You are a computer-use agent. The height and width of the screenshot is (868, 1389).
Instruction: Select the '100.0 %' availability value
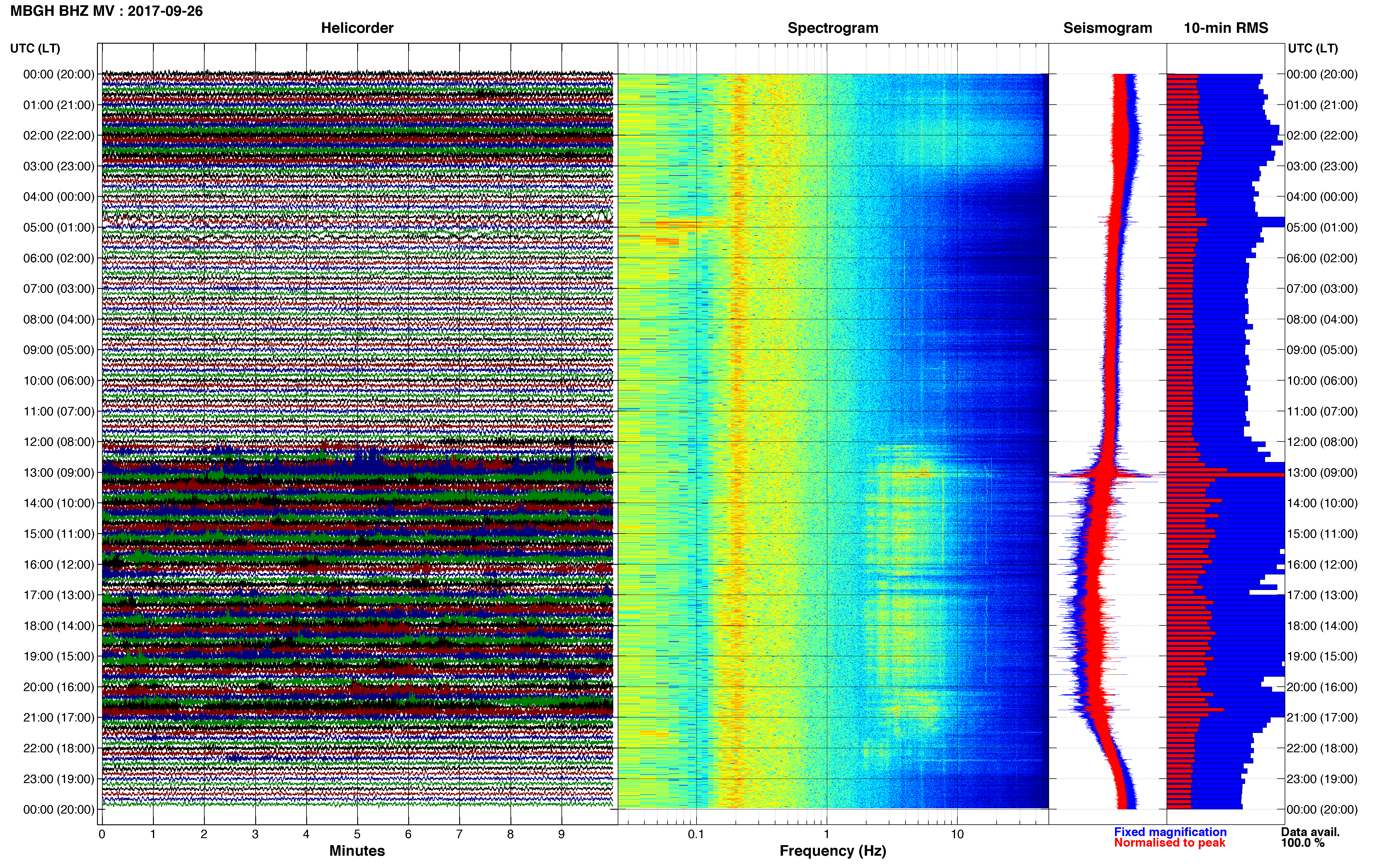click(1303, 843)
